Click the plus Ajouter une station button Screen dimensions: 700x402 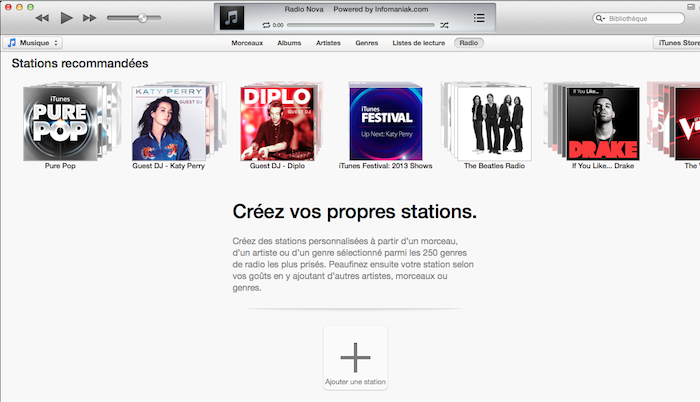355,358
